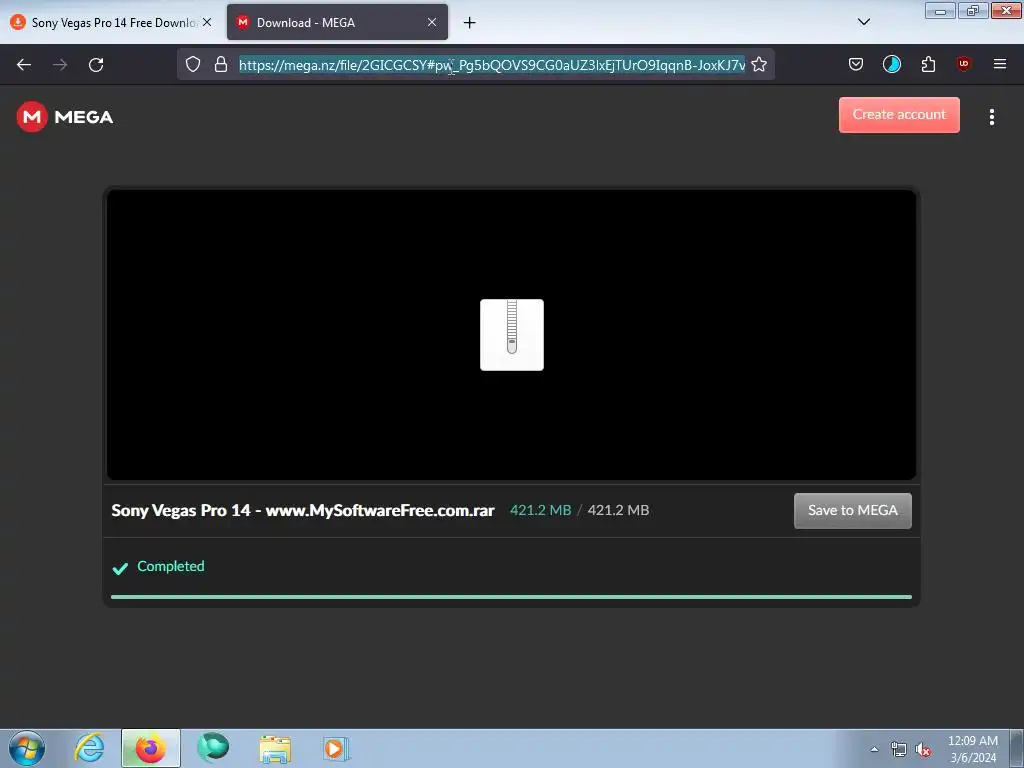
Task: Open the MEGA three-dot options menu
Action: [x=991, y=117]
